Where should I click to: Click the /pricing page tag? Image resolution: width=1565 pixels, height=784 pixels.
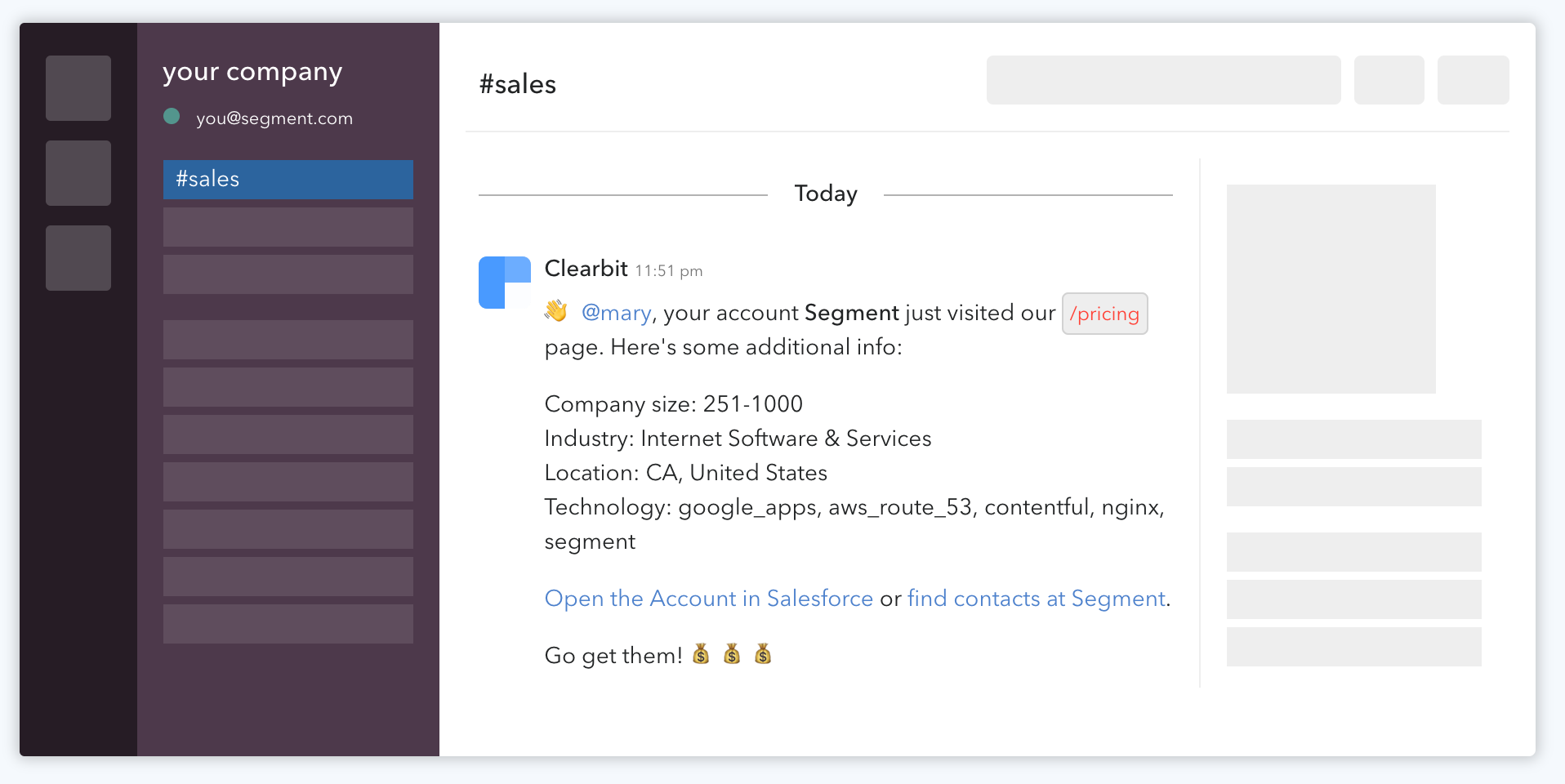click(1105, 314)
